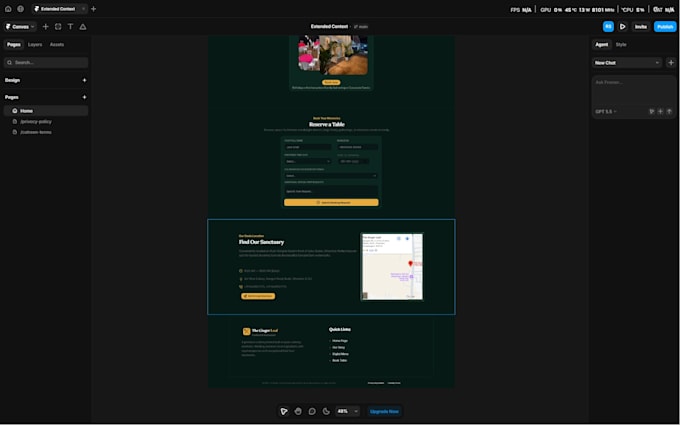Image resolution: width=680 pixels, height=425 pixels.
Task: Click the map embed on canvas
Action: coord(392,266)
